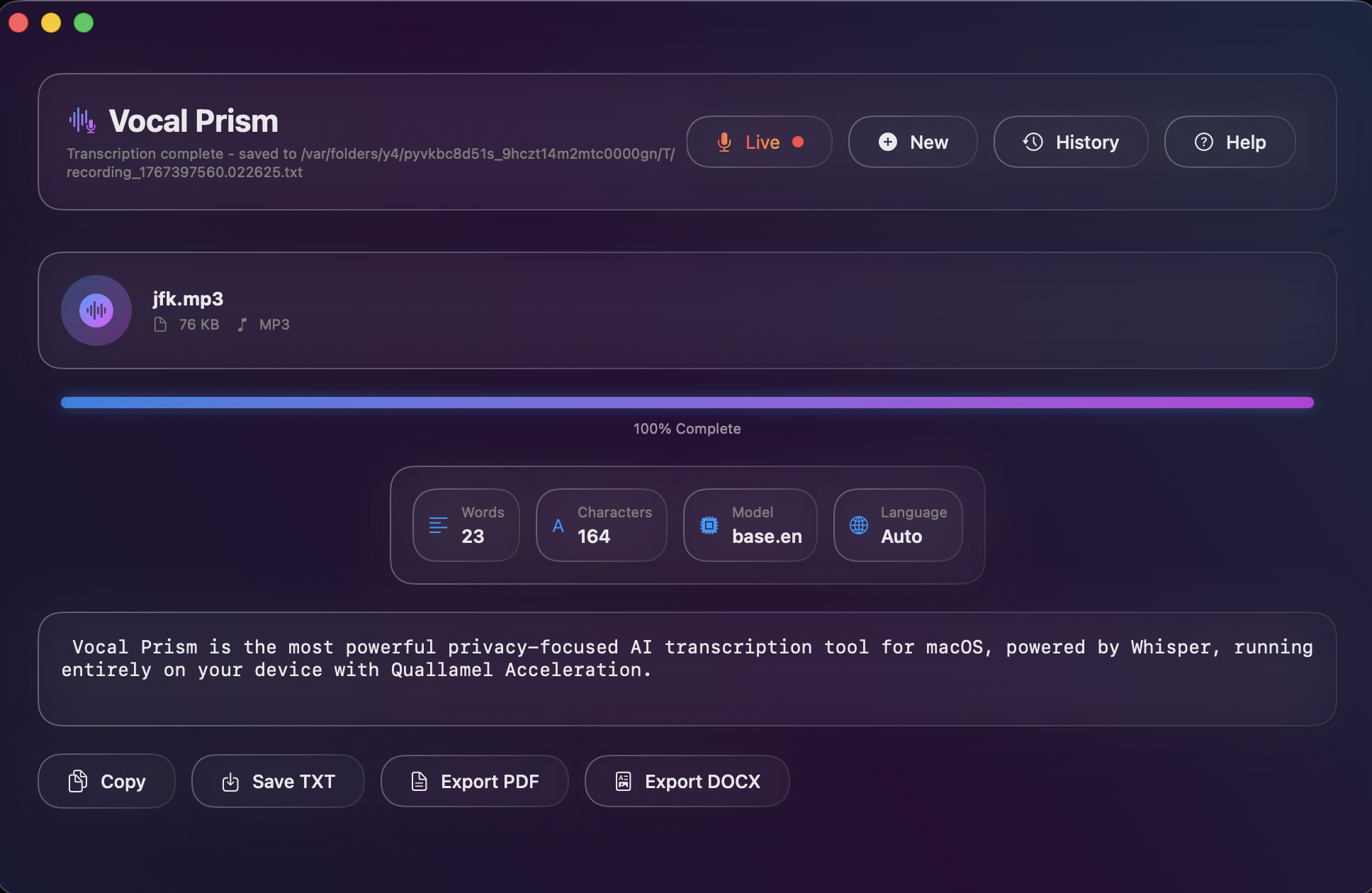This screenshot has height=893, width=1372.
Task: Click the gradient progress bar at 100% Complete
Action: [687, 402]
